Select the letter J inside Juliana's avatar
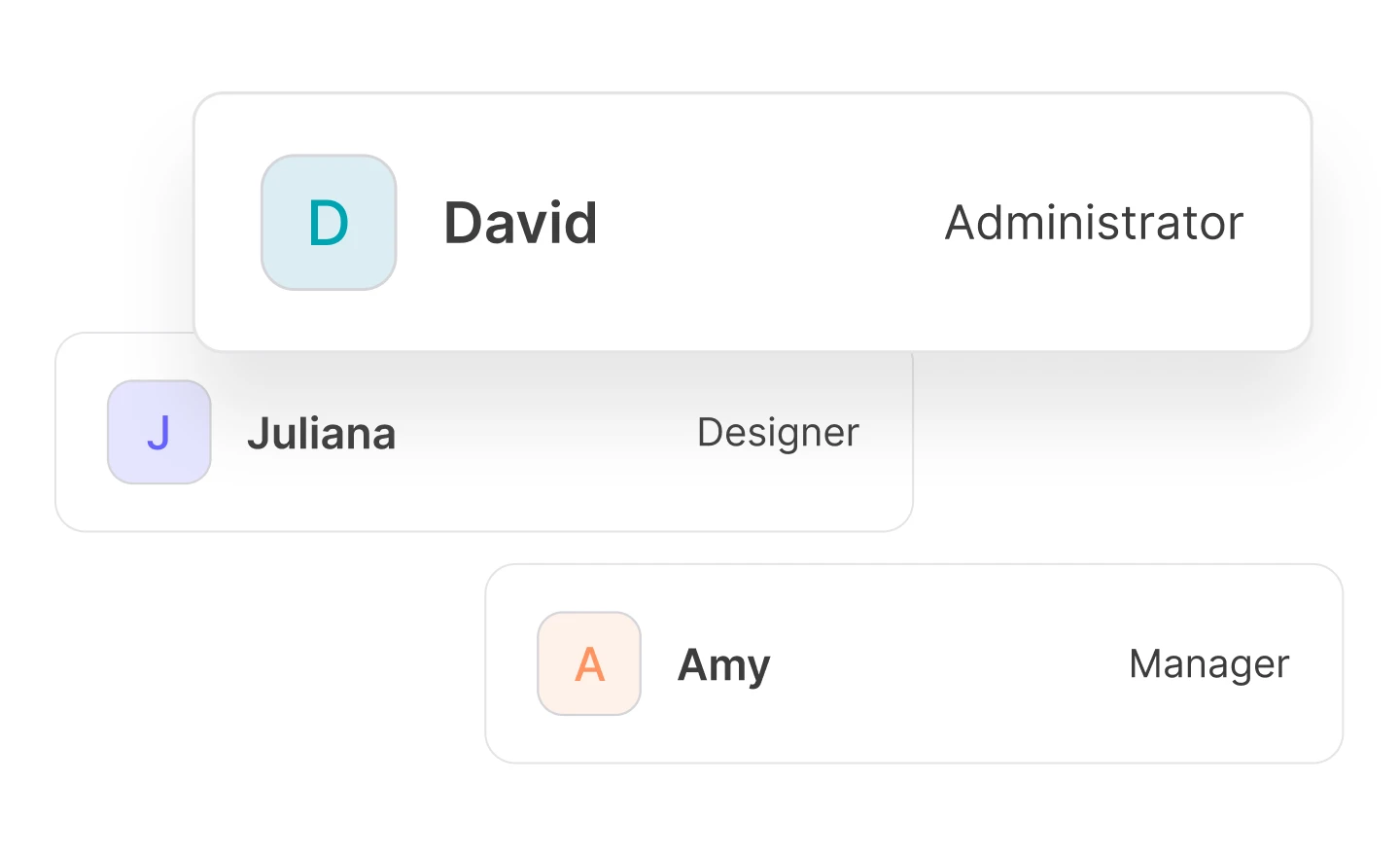This screenshot has width=1400, height=856. coord(159,433)
